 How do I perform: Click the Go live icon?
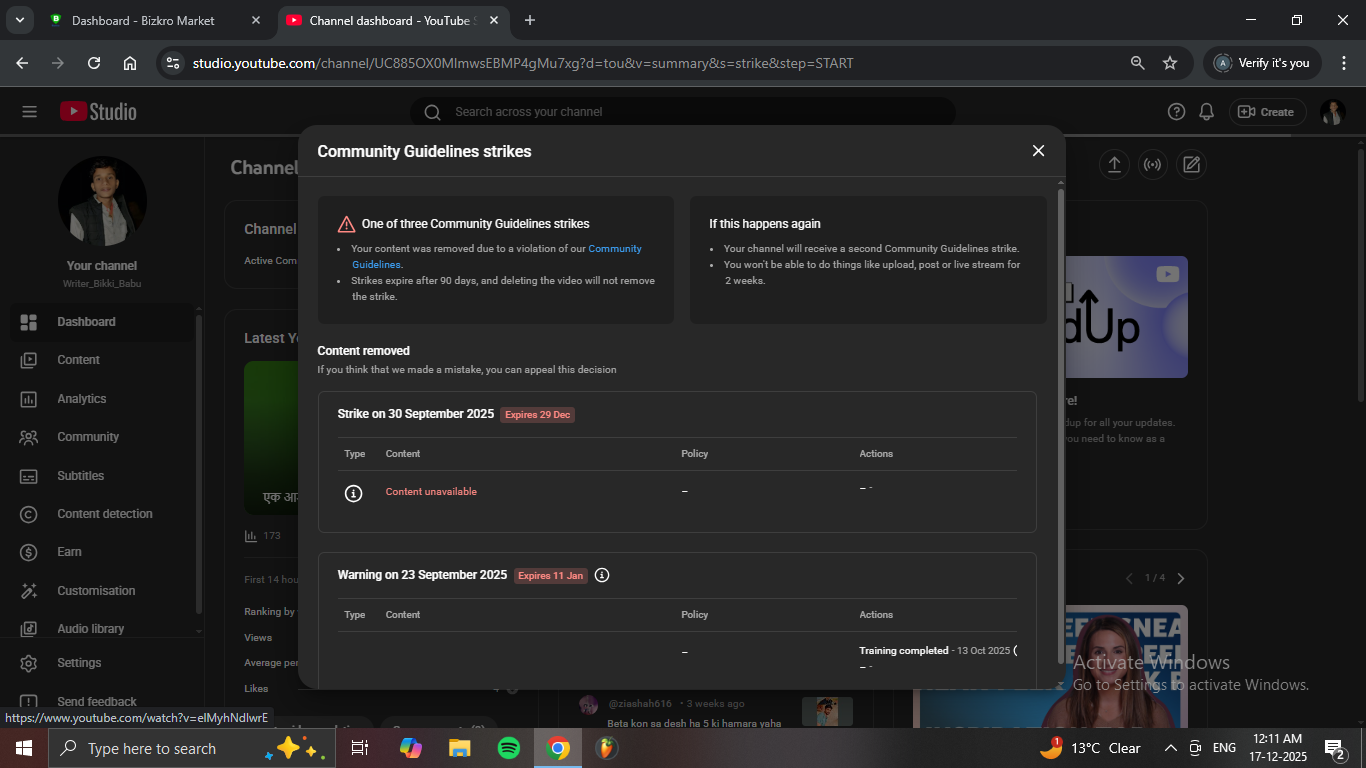pos(1152,165)
